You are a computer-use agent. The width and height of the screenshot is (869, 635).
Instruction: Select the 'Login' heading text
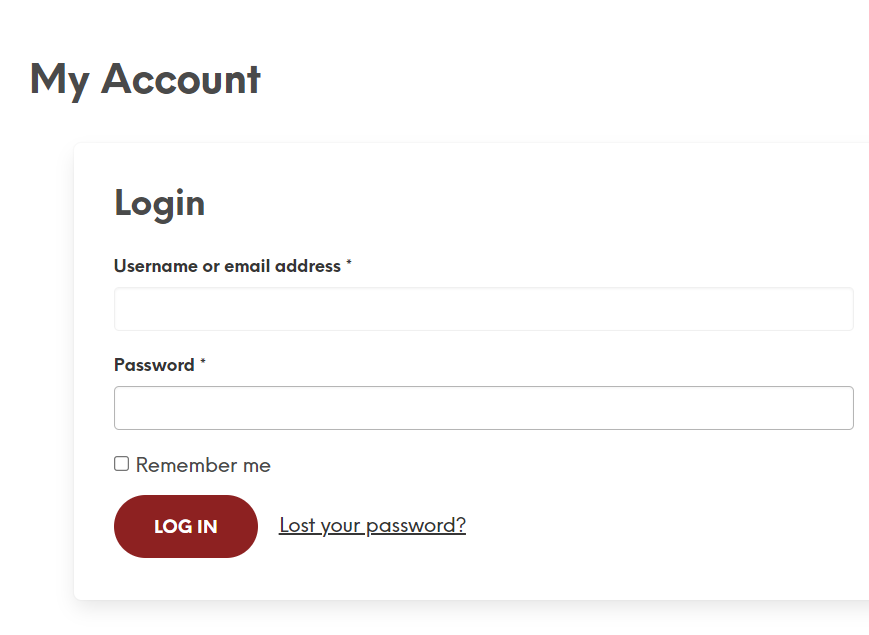click(x=160, y=204)
